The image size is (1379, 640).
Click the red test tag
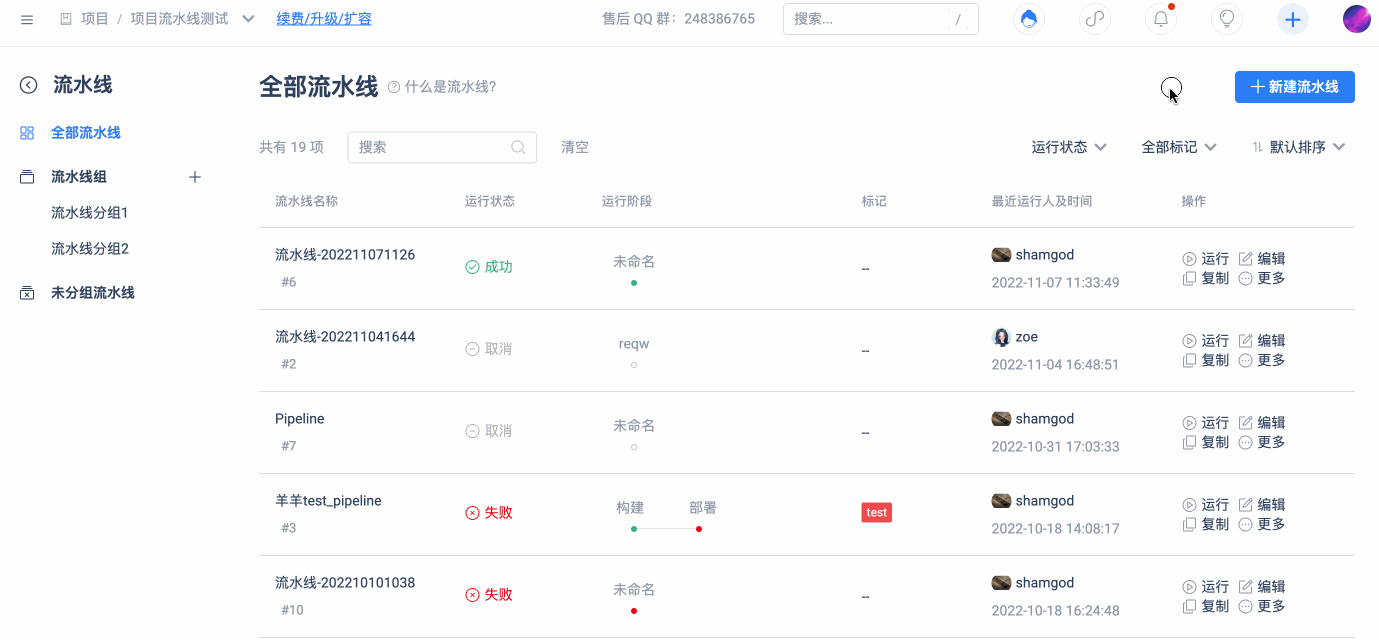(x=876, y=512)
